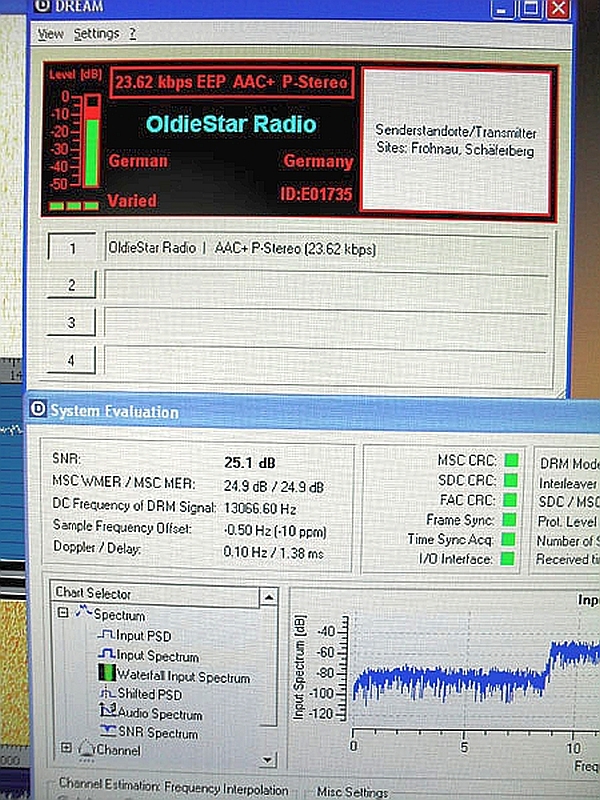Viewport: 600px width, 800px height.
Task: Click the Sample Frequency Offset value -0.50 Hz
Action: [x=275, y=531]
